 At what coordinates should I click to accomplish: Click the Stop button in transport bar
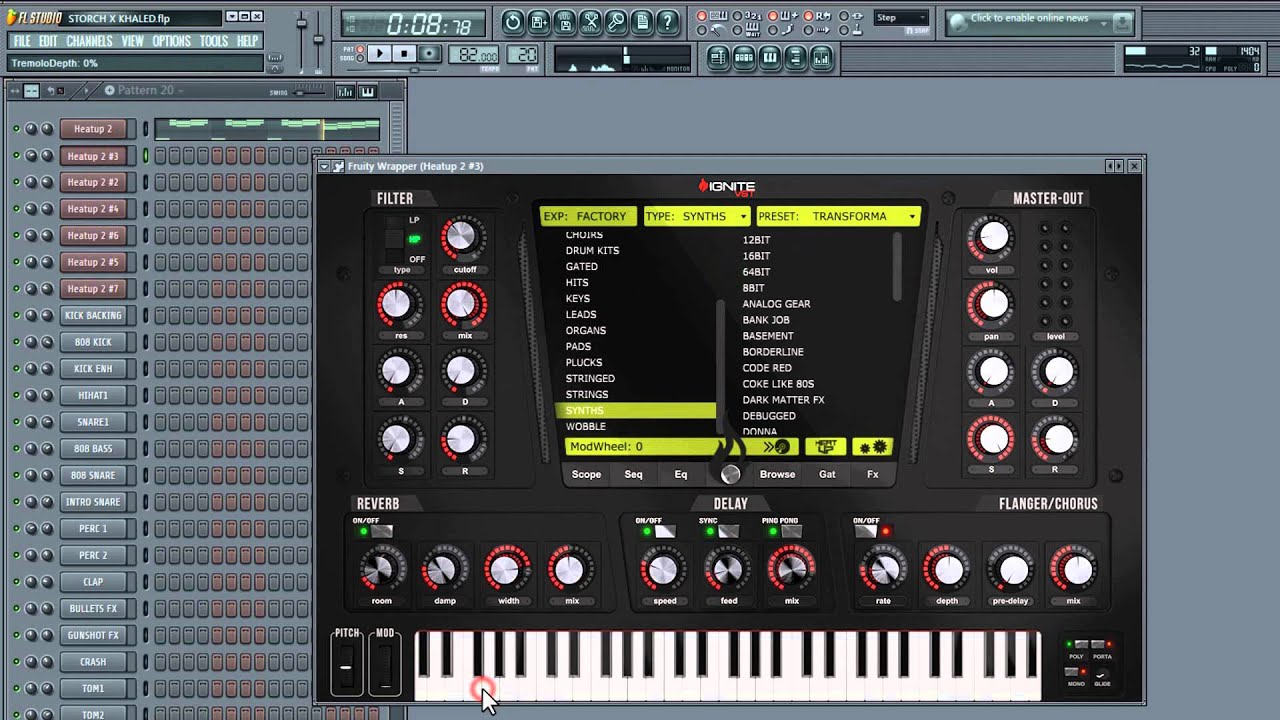click(404, 54)
